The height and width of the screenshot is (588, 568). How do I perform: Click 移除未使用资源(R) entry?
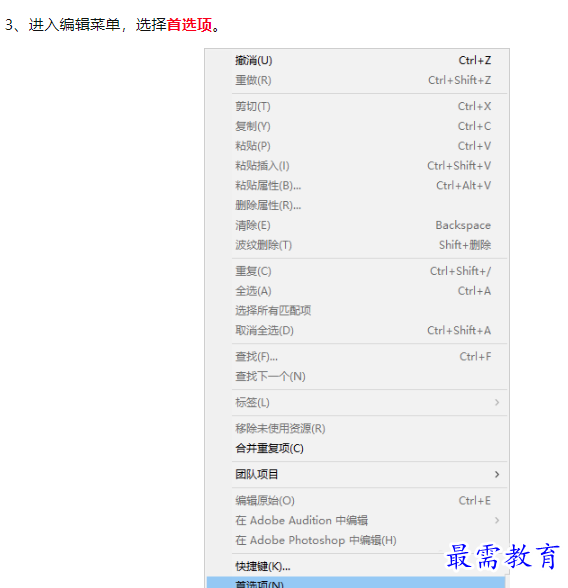pyautogui.click(x=356, y=429)
